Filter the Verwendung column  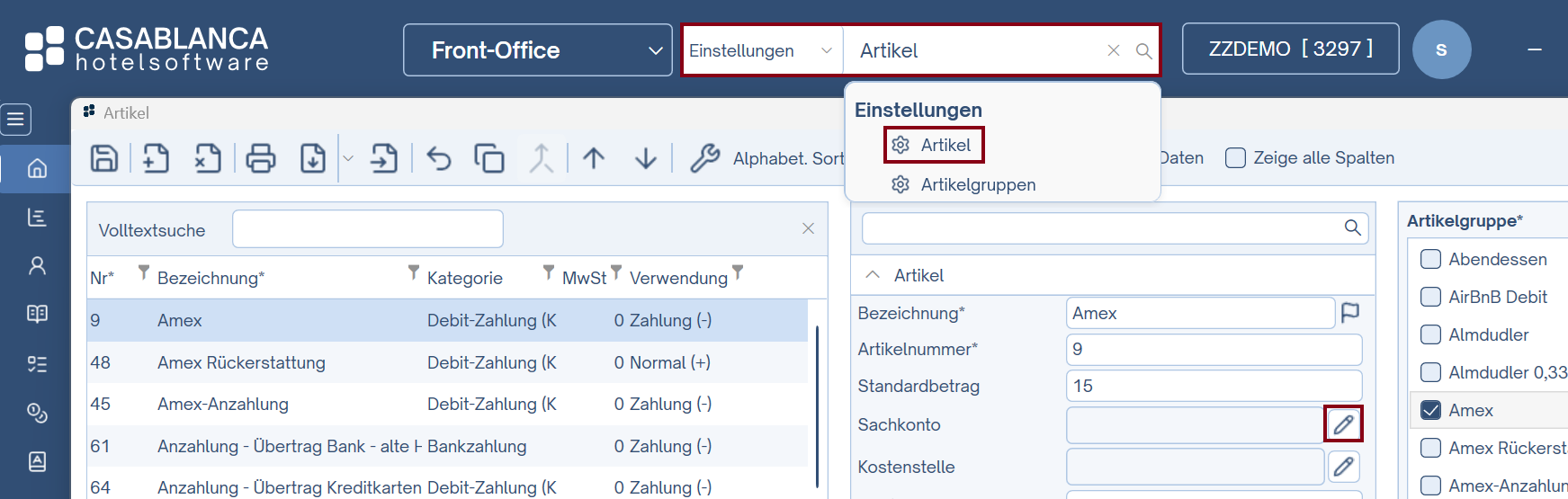pos(738,272)
